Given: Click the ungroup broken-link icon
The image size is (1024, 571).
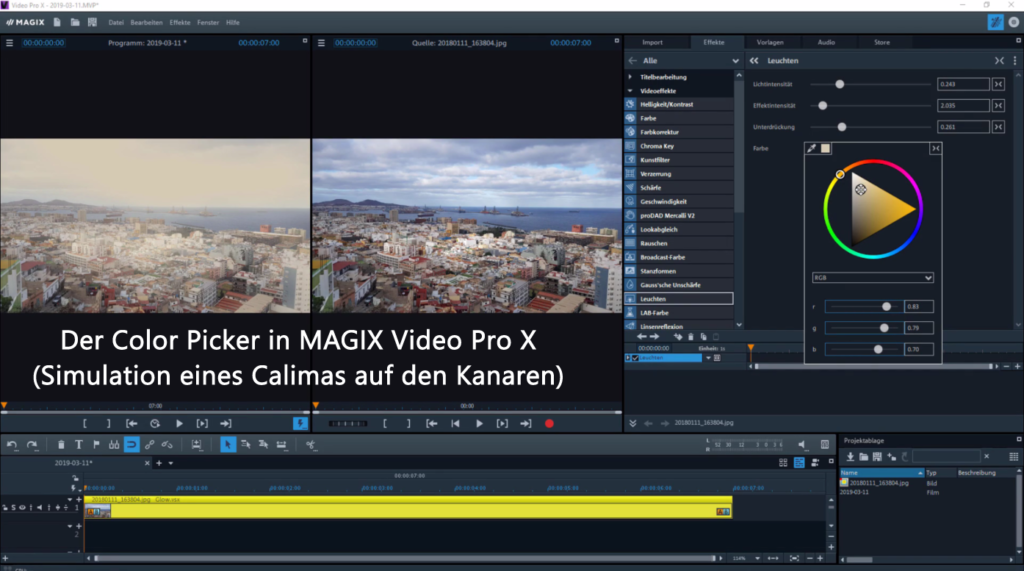Looking at the screenshot, I should (167, 445).
